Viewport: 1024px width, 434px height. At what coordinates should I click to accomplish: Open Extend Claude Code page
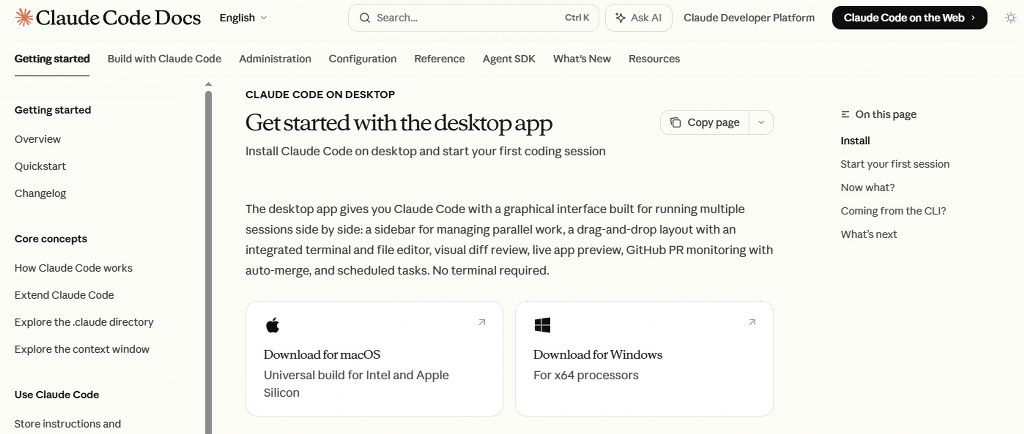64,295
